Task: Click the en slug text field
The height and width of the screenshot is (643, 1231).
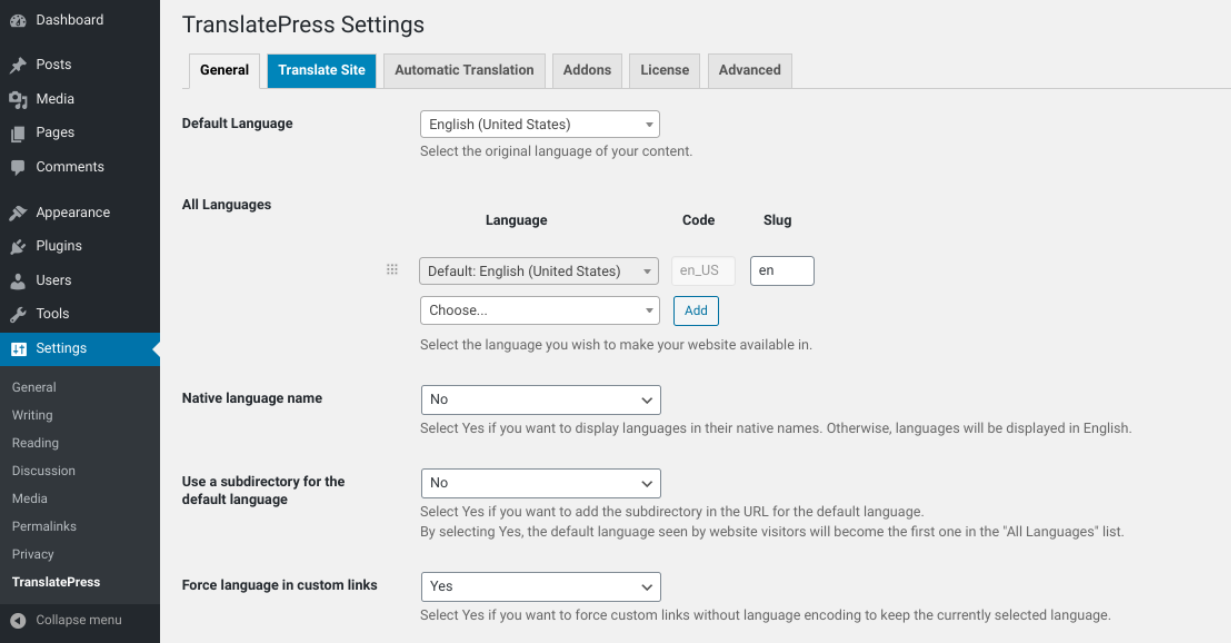Action: pyautogui.click(x=781, y=271)
